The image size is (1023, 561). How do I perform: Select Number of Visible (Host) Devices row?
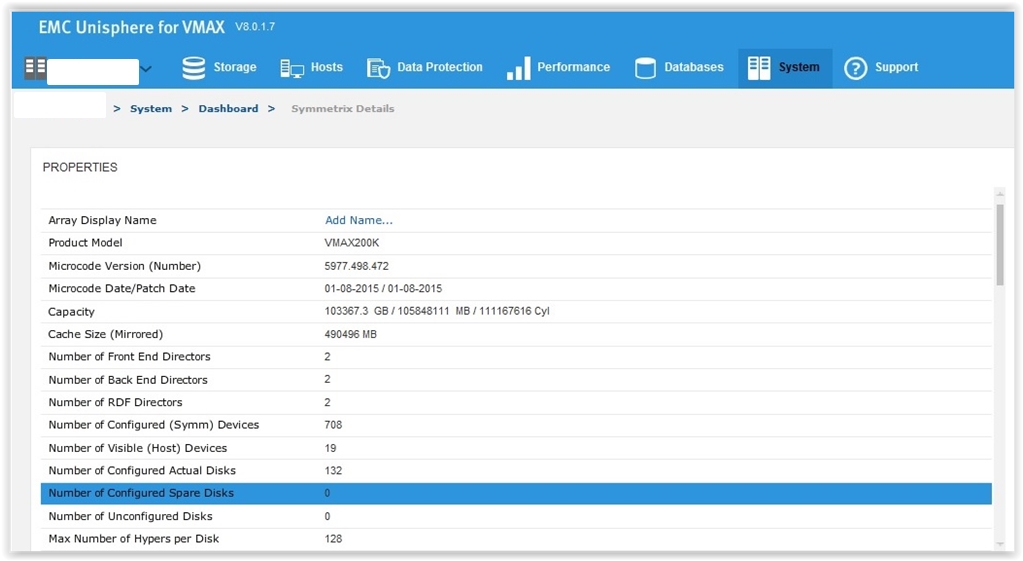(x=516, y=448)
